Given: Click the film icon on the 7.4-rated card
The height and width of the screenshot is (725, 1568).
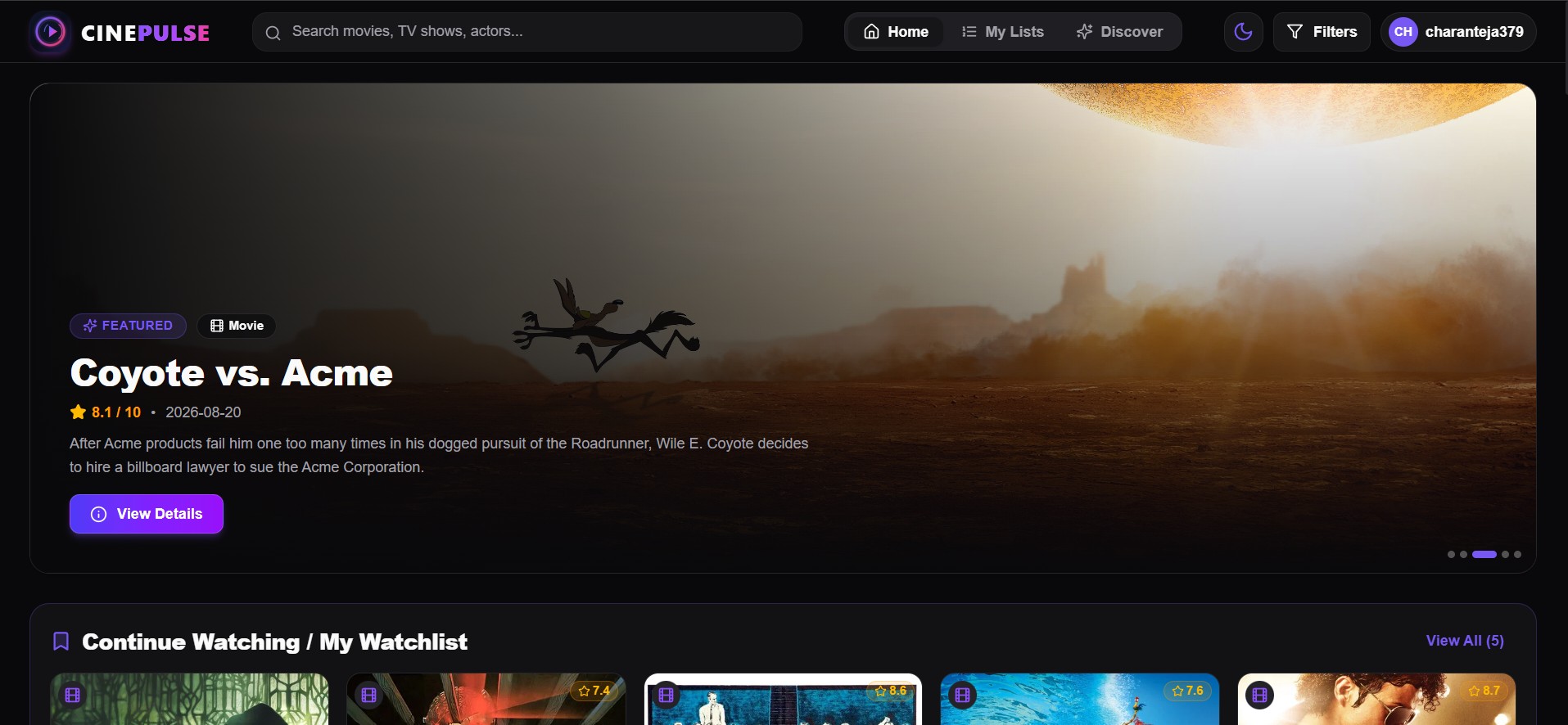Looking at the screenshot, I should click(x=369, y=696).
